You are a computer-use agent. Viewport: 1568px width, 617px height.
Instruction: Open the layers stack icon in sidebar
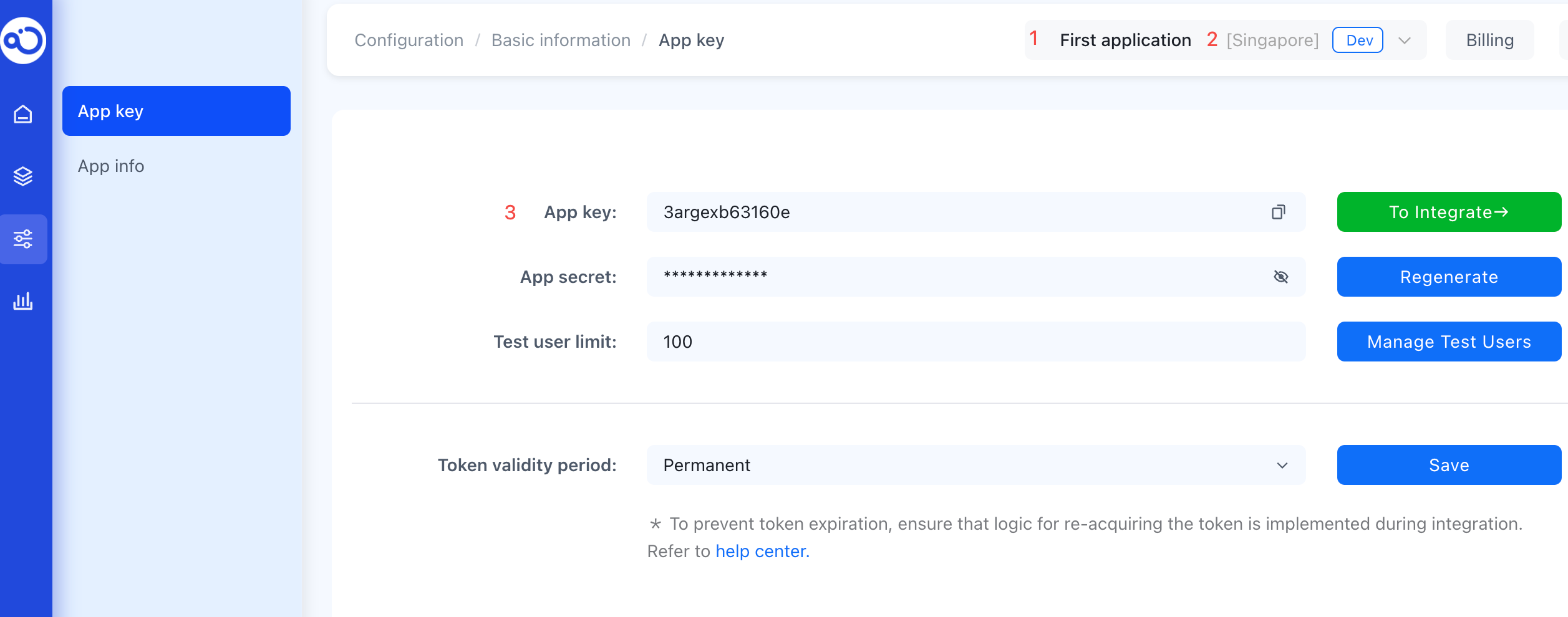[23, 176]
